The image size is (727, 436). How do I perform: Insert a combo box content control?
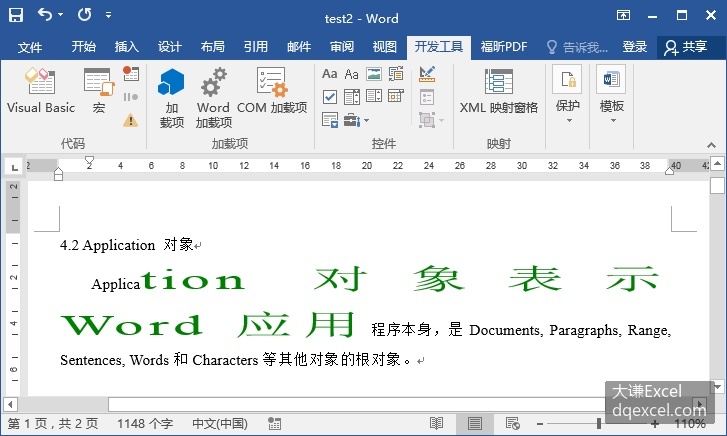pos(352,96)
